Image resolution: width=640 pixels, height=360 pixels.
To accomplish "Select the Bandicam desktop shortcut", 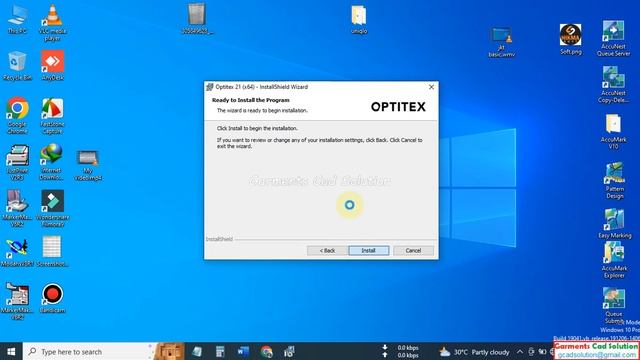I will point(53,298).
